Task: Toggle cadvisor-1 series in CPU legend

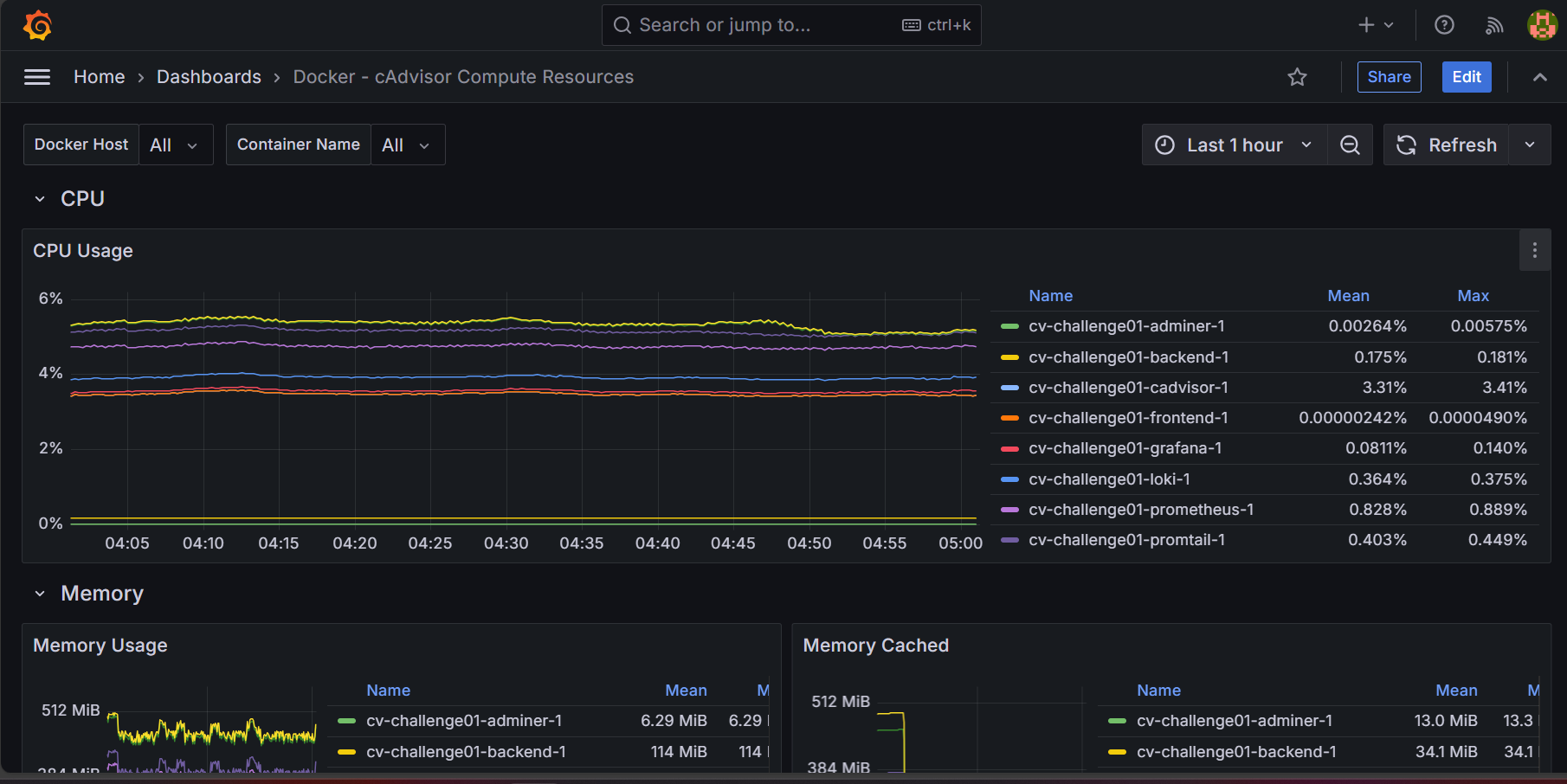Action: pos(1128,388)
